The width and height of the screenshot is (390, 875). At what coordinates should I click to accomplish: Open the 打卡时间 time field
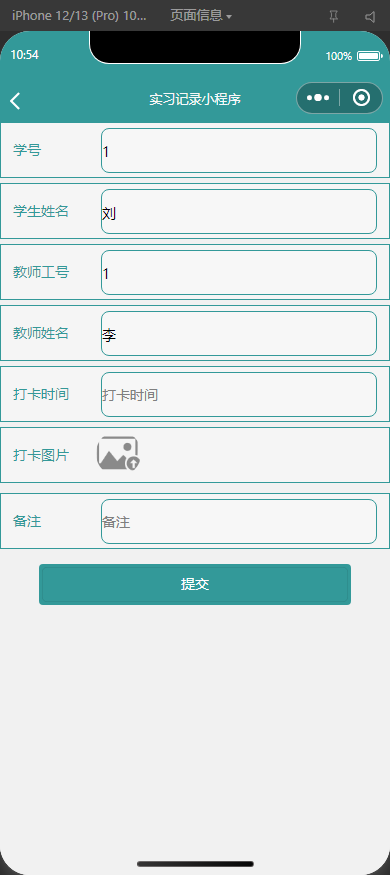(x=239, y=395)
